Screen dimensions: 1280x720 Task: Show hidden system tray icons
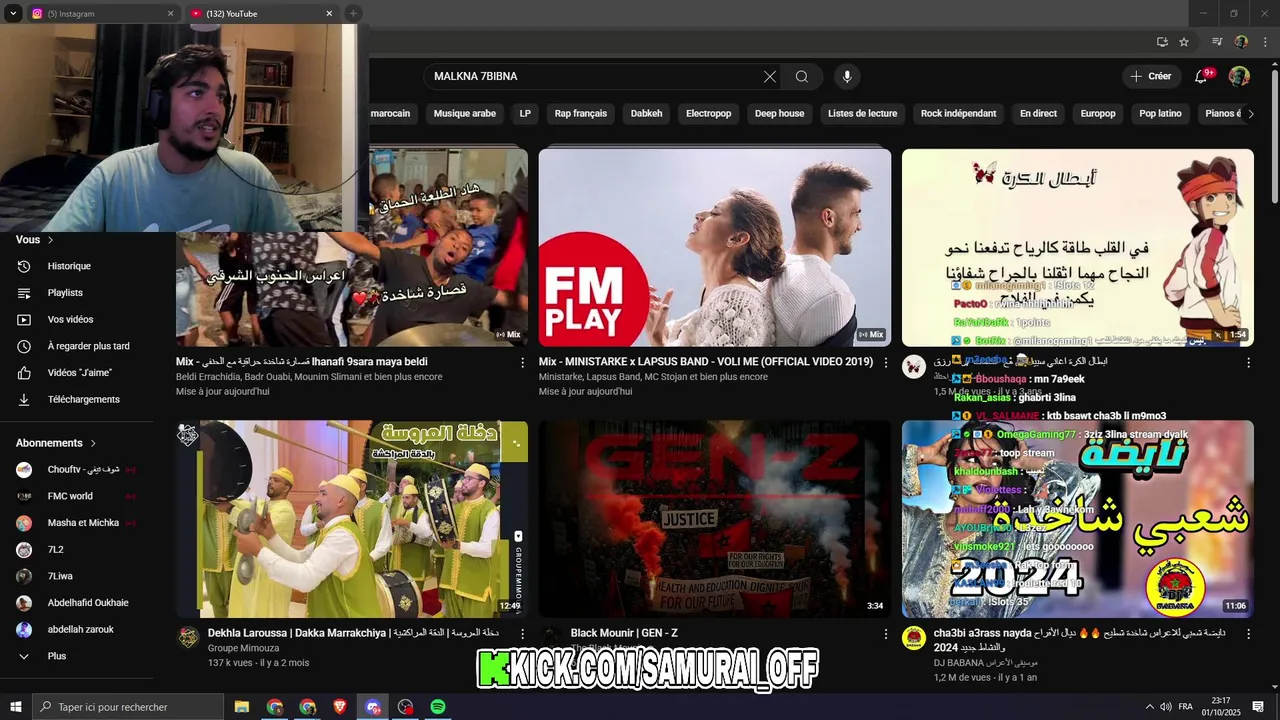coord(1149,707)
